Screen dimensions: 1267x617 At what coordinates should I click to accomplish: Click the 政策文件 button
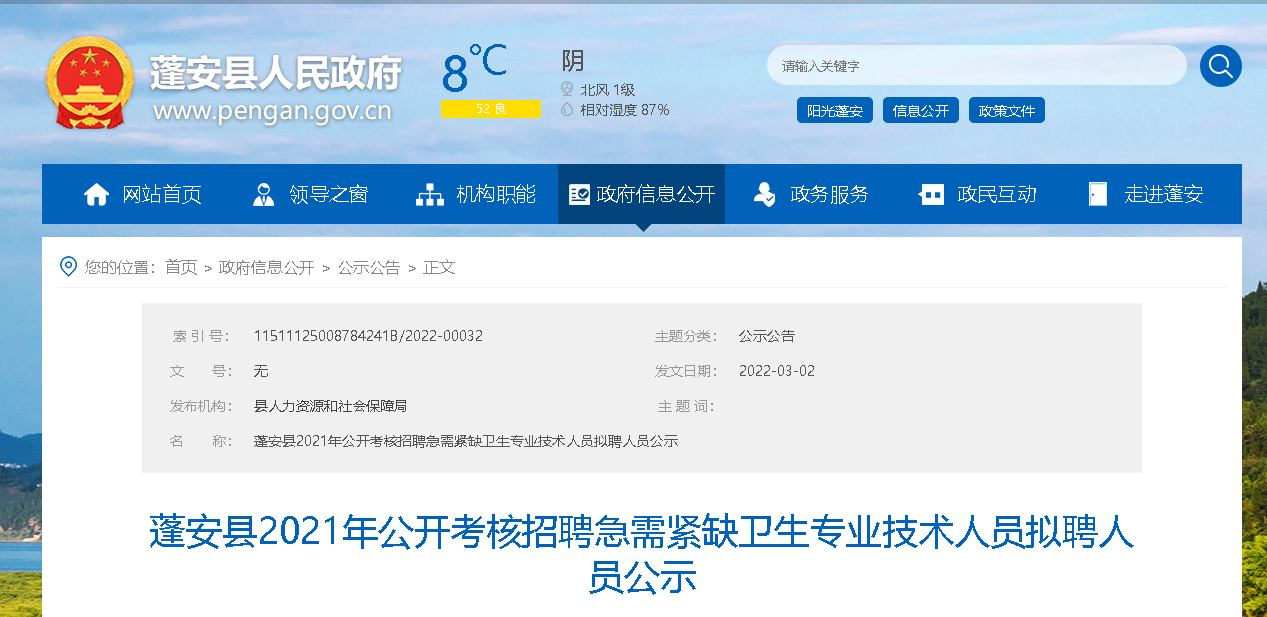[x=1007, y=111]
